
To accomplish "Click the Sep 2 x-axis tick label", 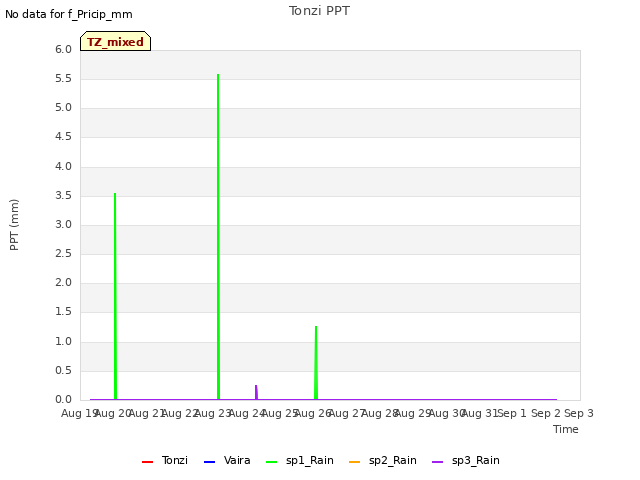I will coord(546,413).
